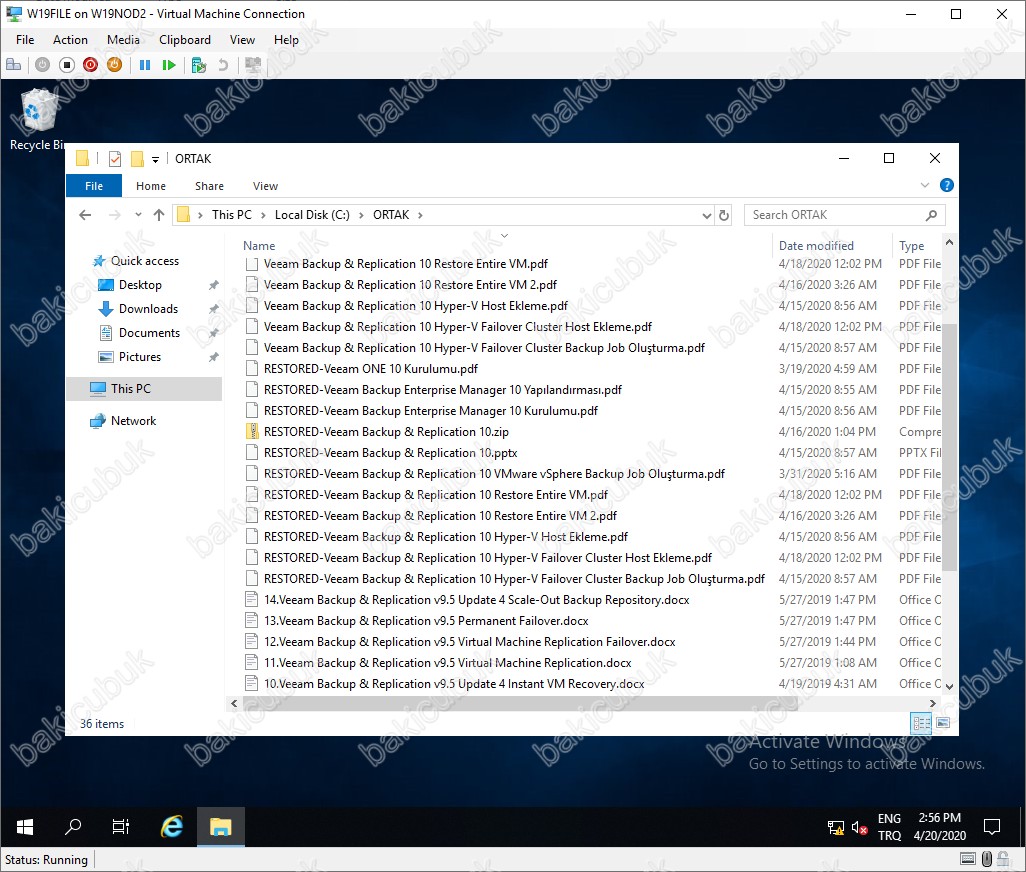Switch to the Share ribbon tab
The width and height of the screenshot is (1026, 872).
209,186
